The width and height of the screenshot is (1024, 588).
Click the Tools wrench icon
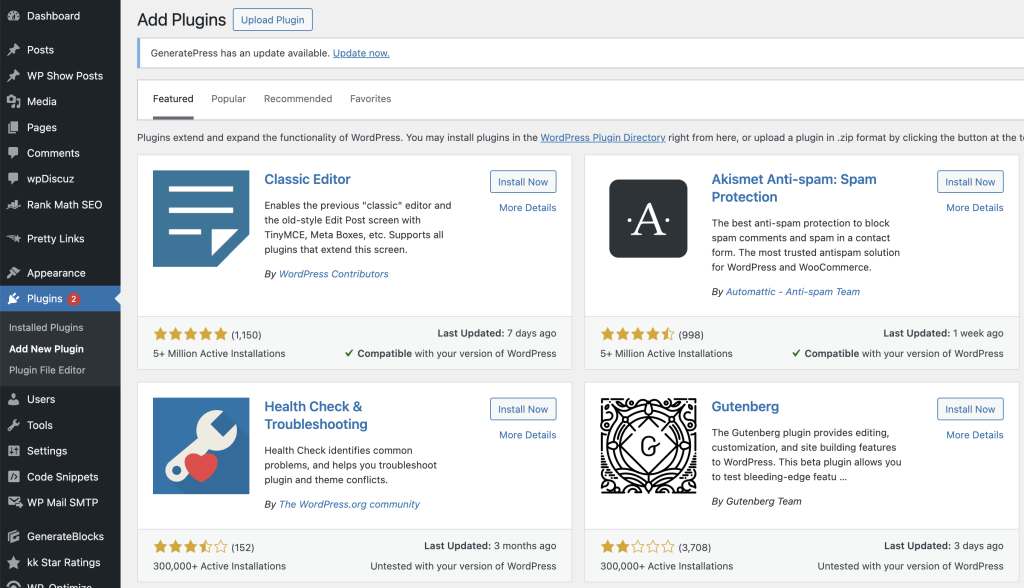tap(13, 426)
